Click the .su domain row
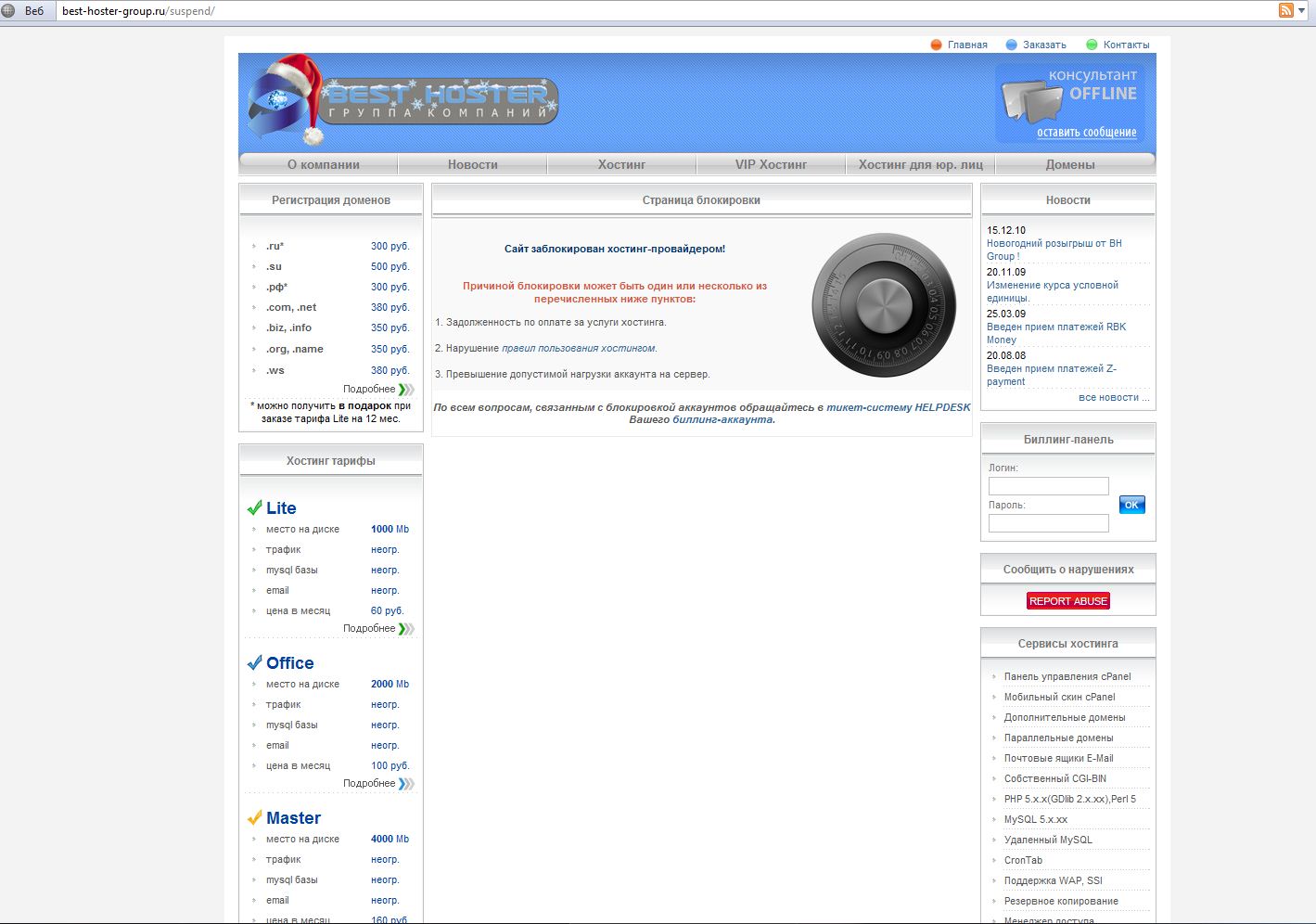 [330, 266]
